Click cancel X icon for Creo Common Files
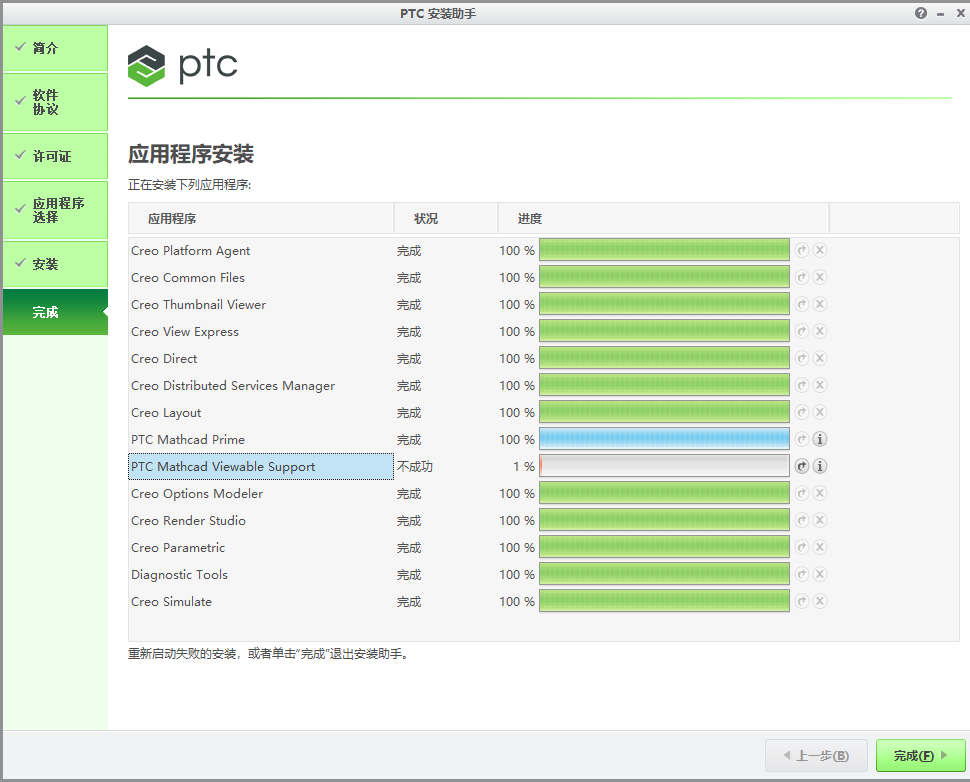This screenshot has width=970, height=782. click(820, 277)
